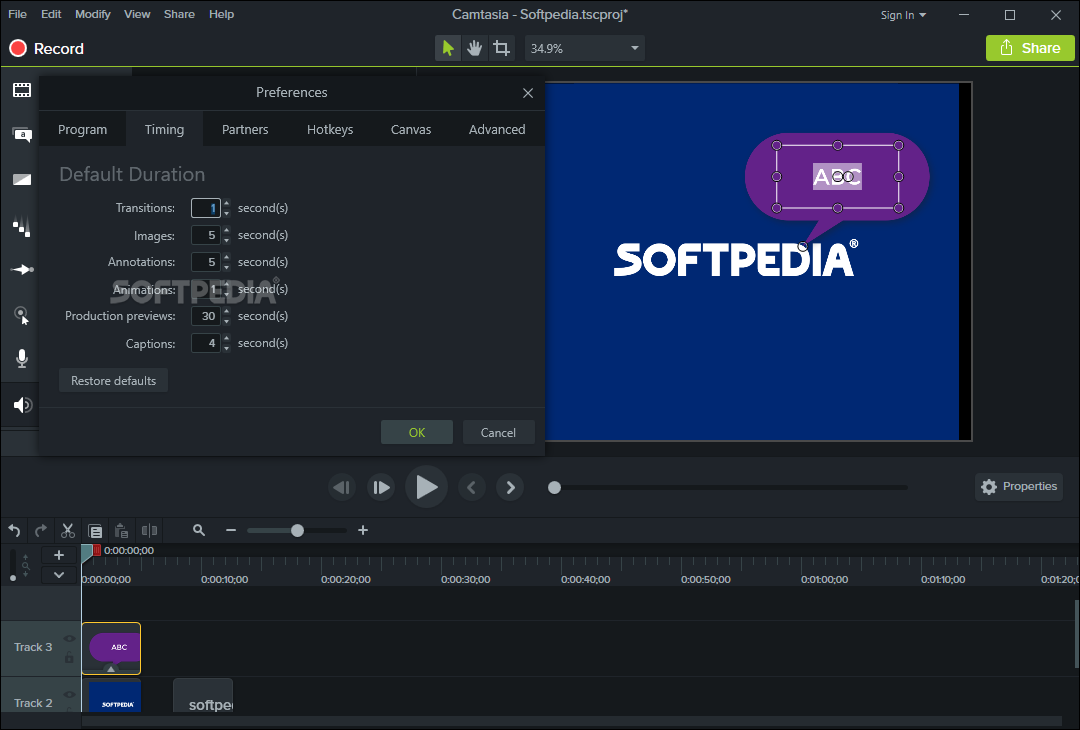The width and height of the screenshot is (1080, 730).
Task: Confirm Preferences with OK
Action: (x=417, y=432)
